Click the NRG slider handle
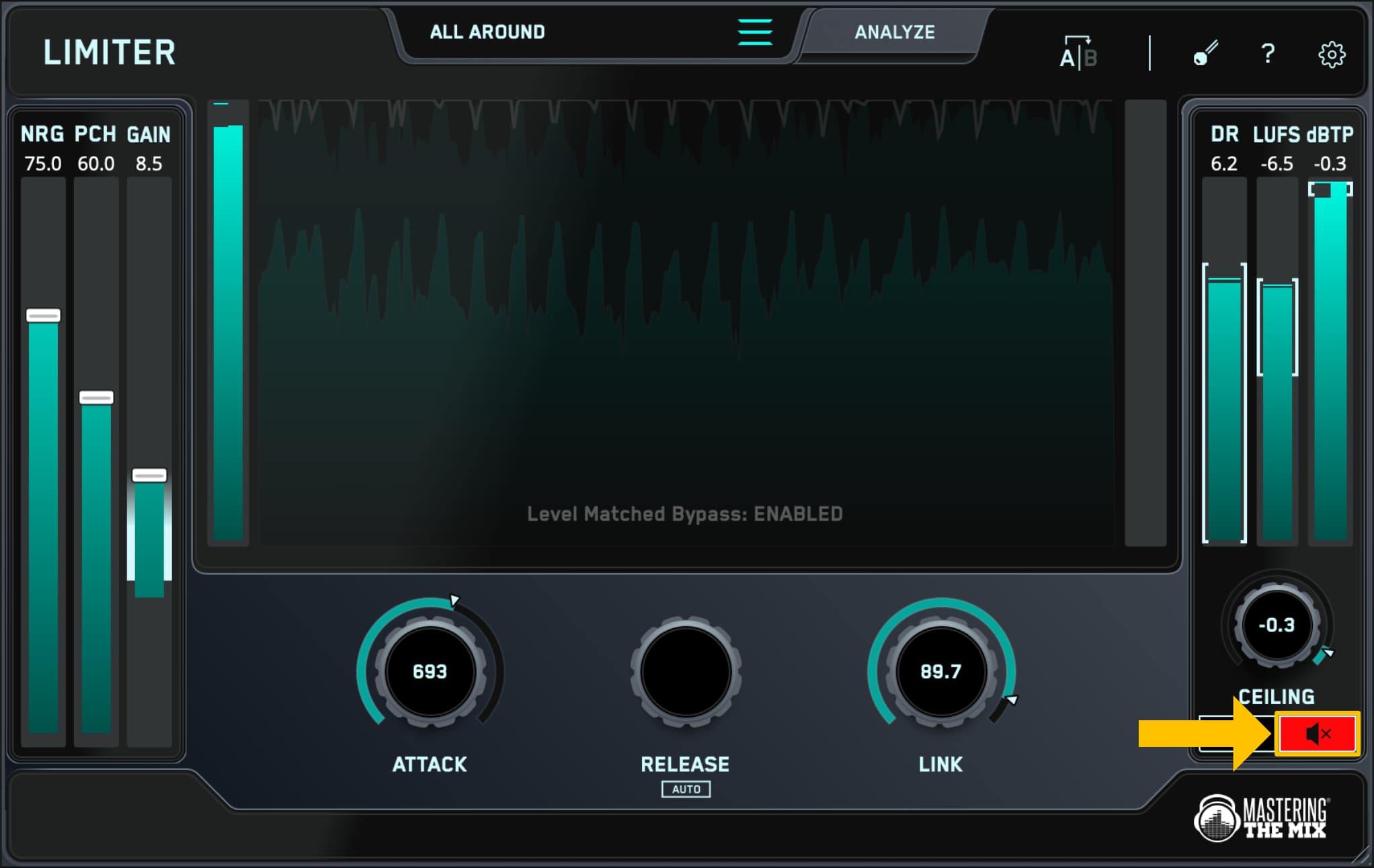This screenshot has width=1374, height=868. pos(43,315)
